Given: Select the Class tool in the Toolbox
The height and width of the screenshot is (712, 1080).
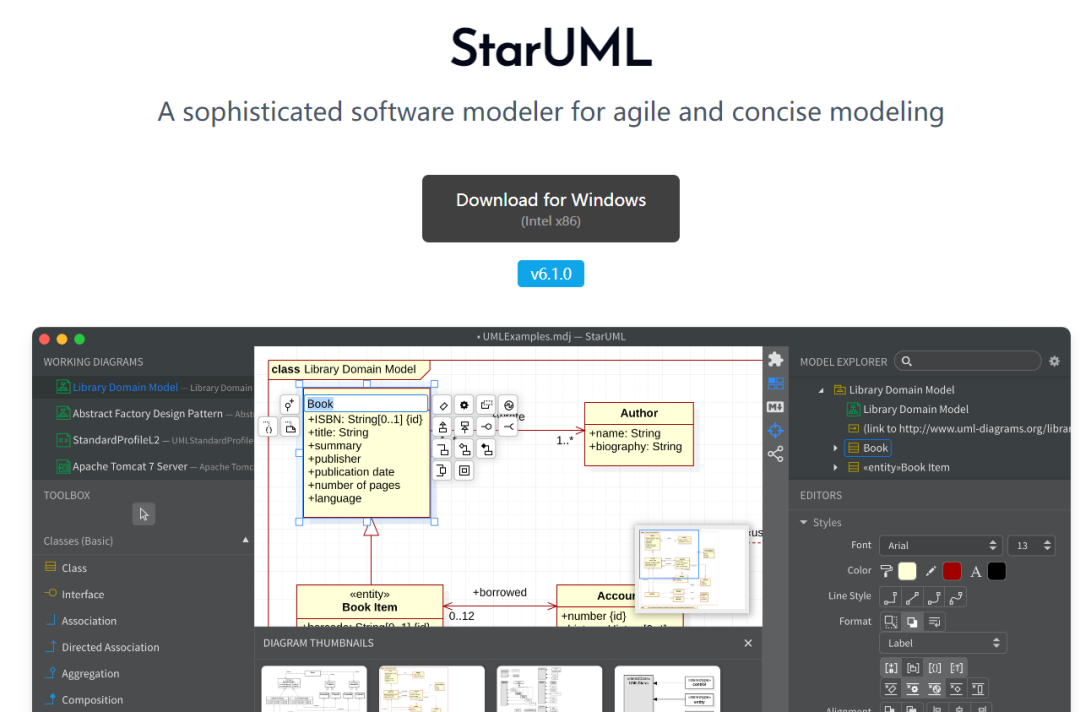Looking at the screenshot, I should click(x=72, y=567).
